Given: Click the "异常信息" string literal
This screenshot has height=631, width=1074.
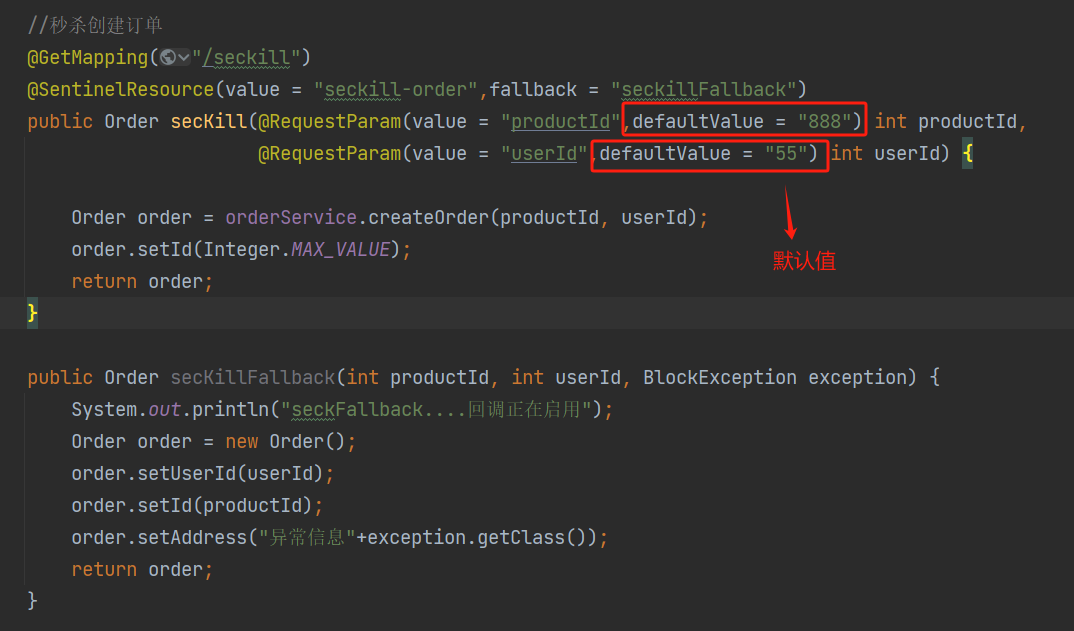Looking at the screenshot, I should point(307,538).
